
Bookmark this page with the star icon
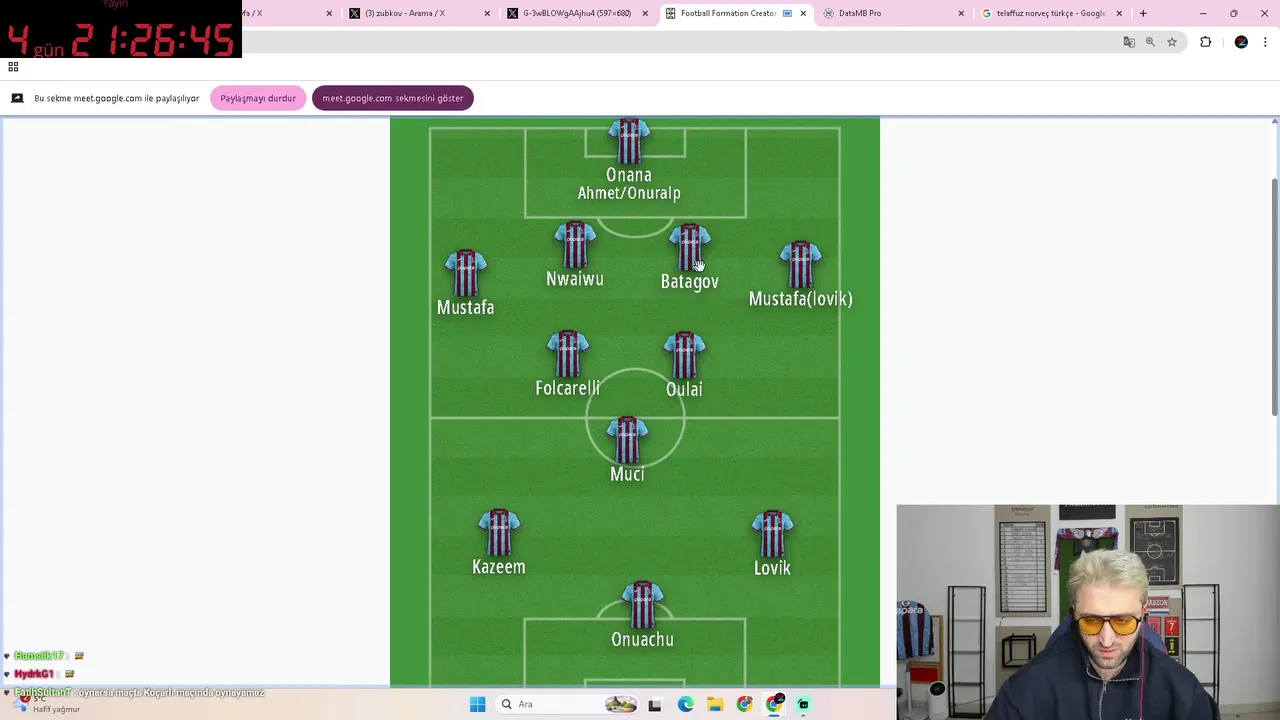pyautogui.click(x=1172, y=42)
